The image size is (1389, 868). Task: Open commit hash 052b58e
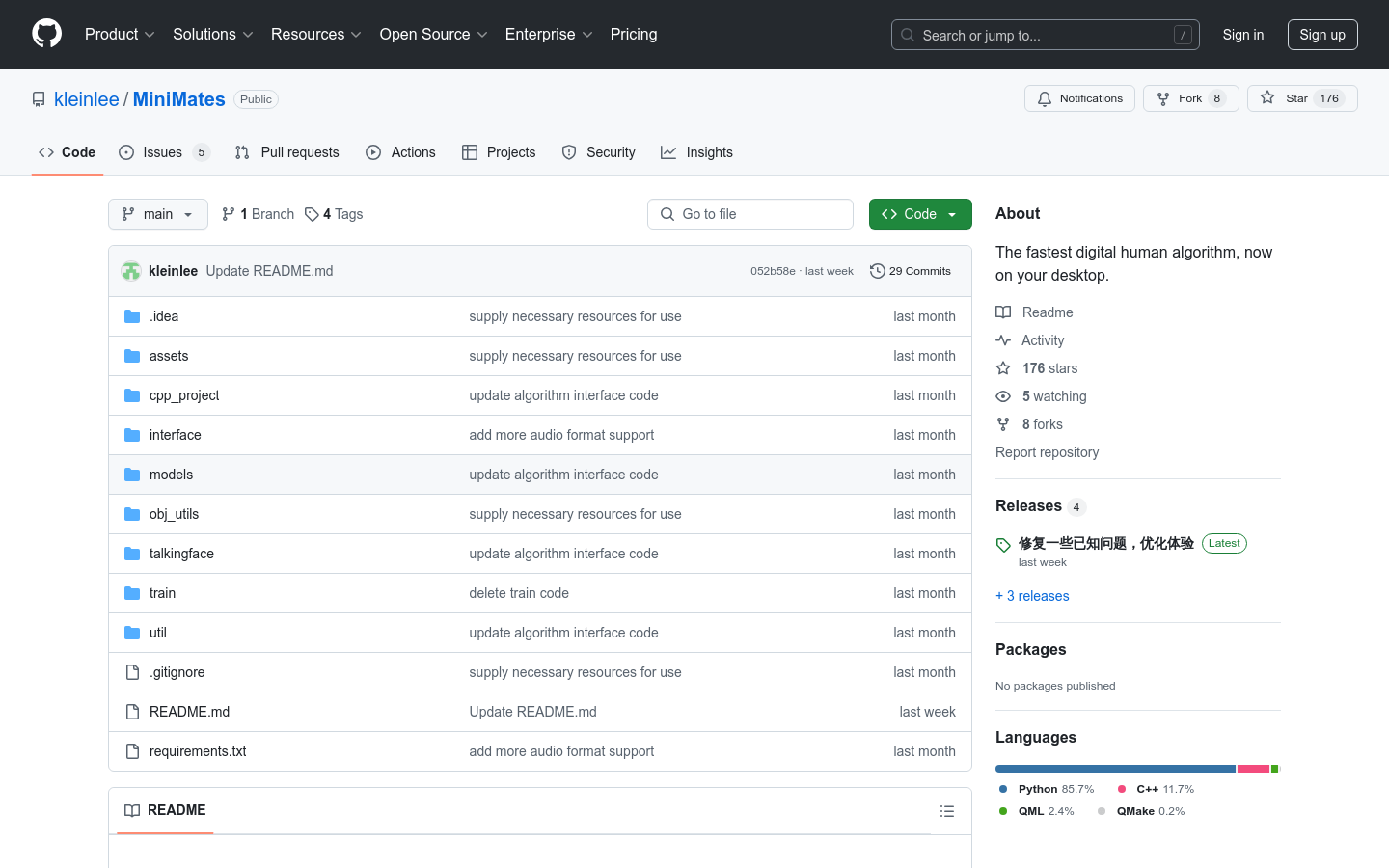click(773, 272)
